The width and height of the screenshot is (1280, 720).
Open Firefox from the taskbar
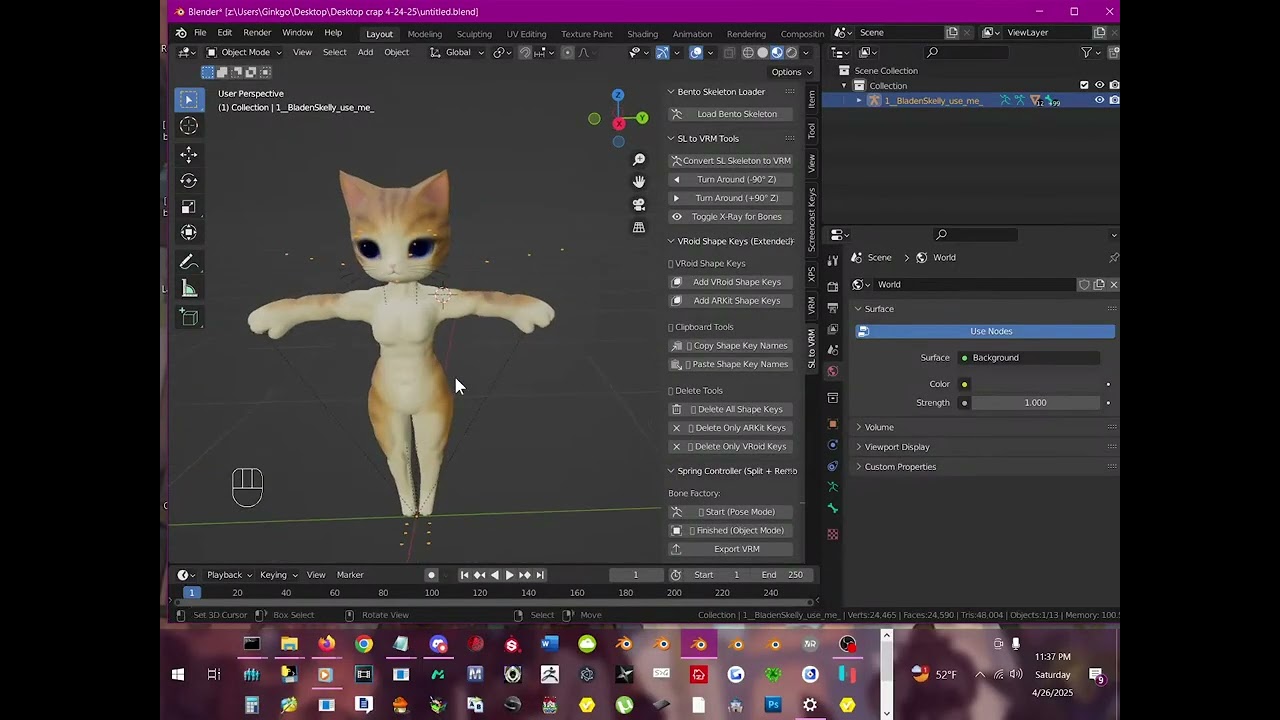point(327,644)
